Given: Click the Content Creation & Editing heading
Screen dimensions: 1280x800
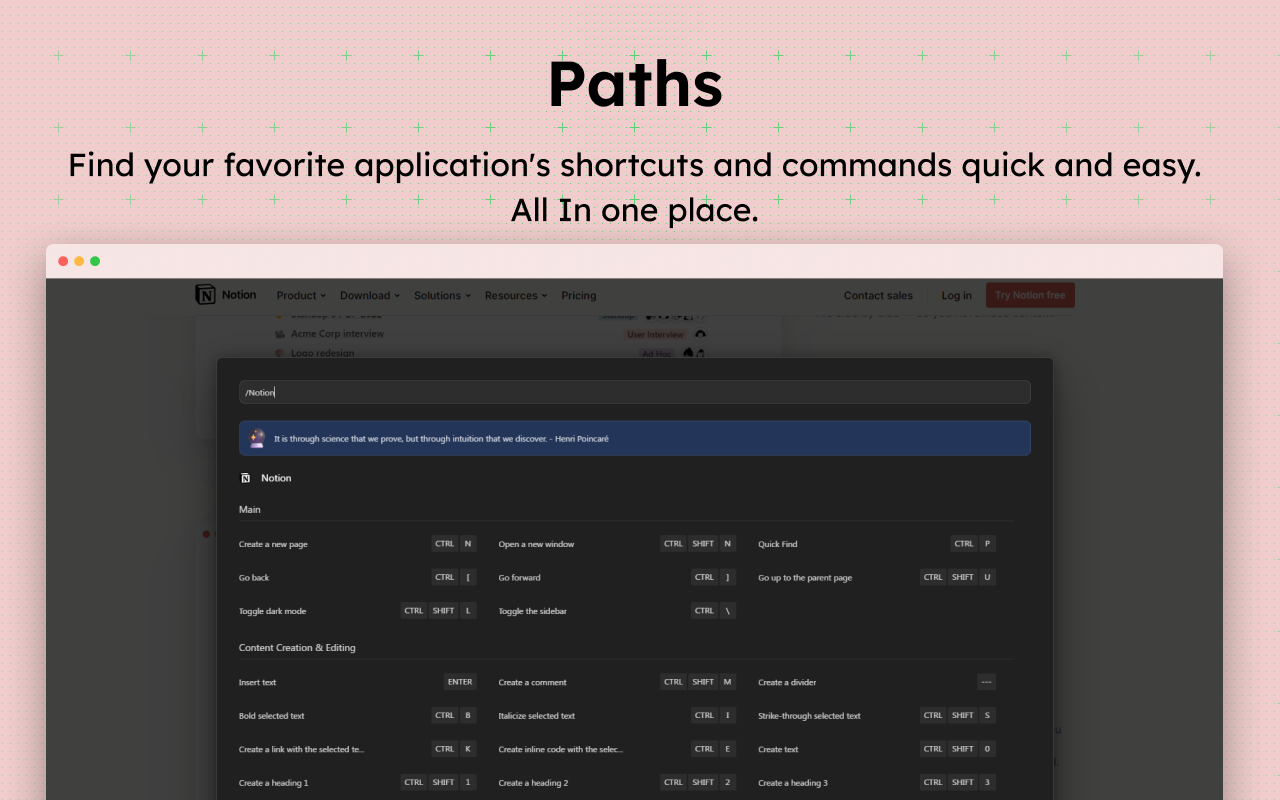Looking at the screenshot, I should pos(297,648).
